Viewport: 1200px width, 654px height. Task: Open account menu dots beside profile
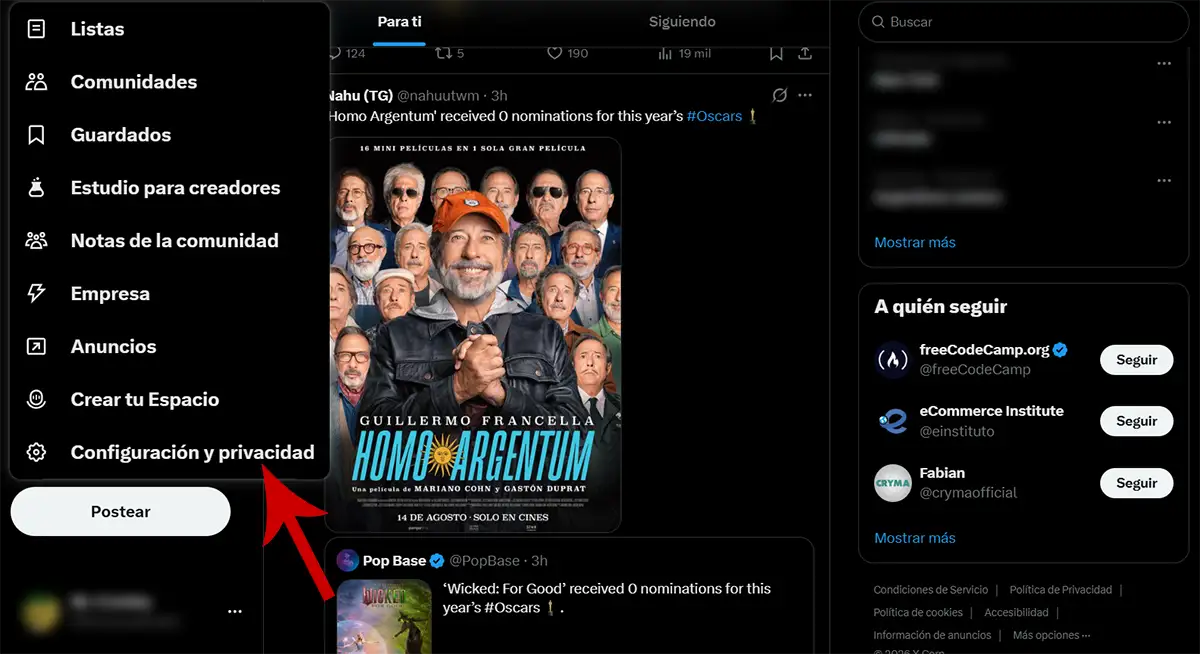[x=234, y=611]
